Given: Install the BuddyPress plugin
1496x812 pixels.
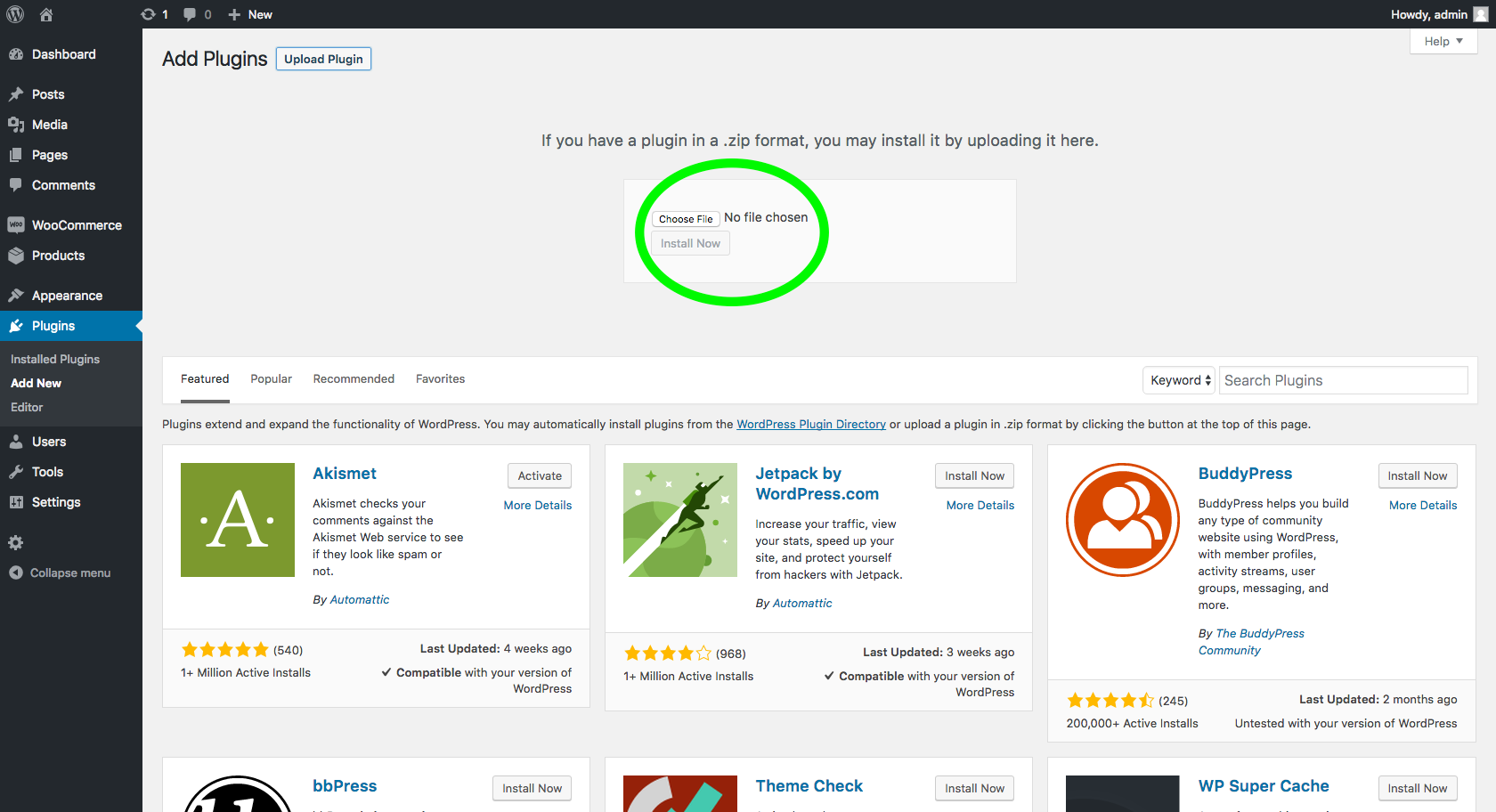Looking at the screenshot, I should (1418, 475).
